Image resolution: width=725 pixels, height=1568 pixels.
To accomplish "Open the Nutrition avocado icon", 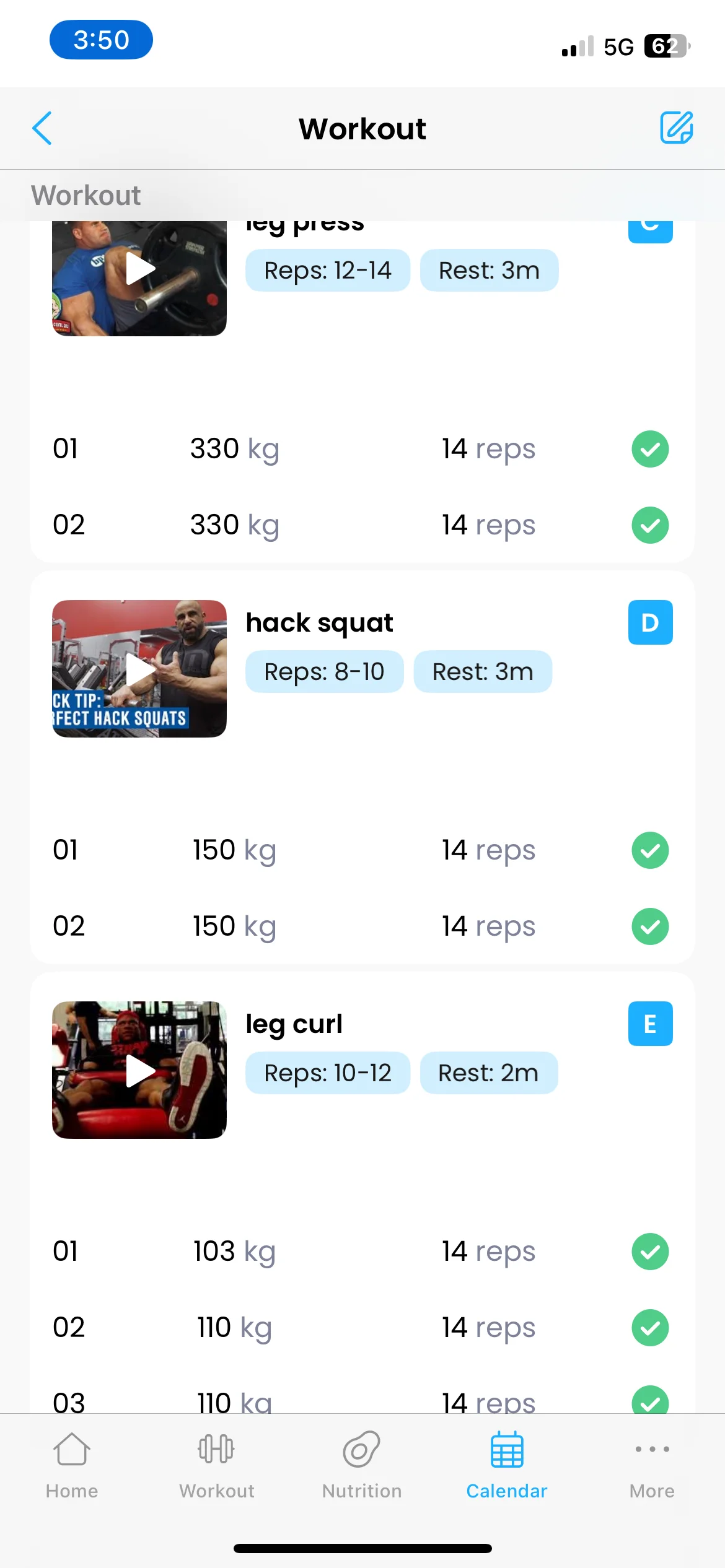I will [x=361, y=1449].
